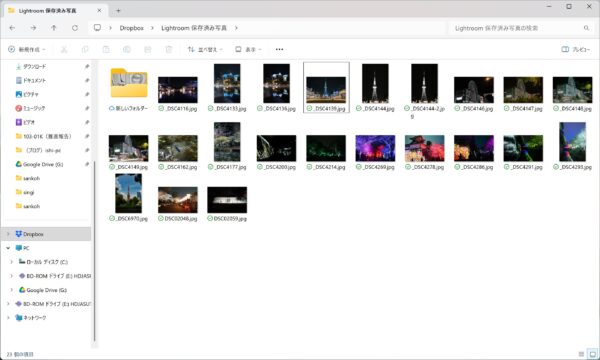Click the Copy icon in toolbar
Image resolution: width=600 pixels, height=360 pixels.
pos(85,49)
